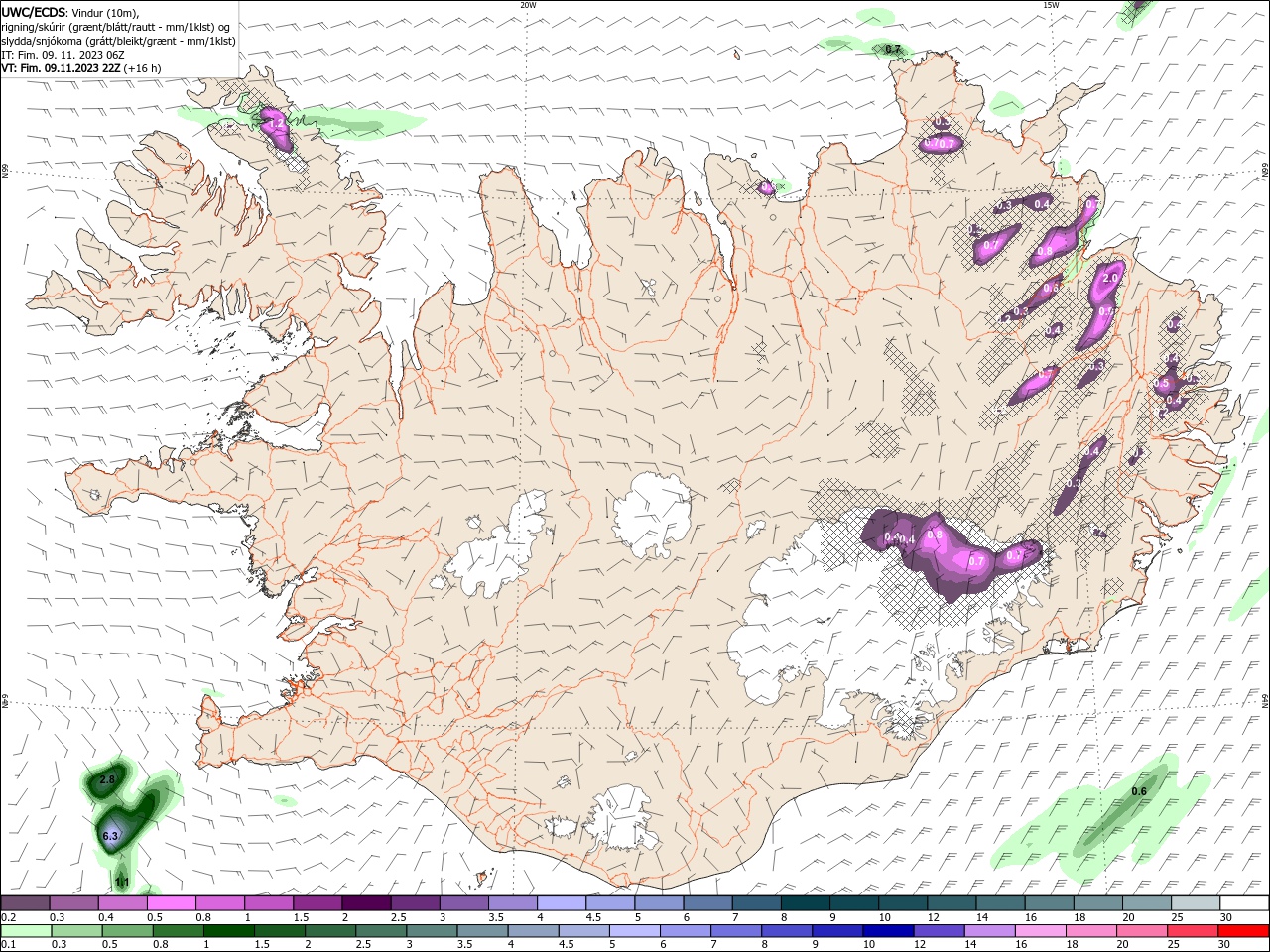Click the pink 18 swatch in lower legend
This screenshot has height=952, width=1270.
pos(1090,931)
